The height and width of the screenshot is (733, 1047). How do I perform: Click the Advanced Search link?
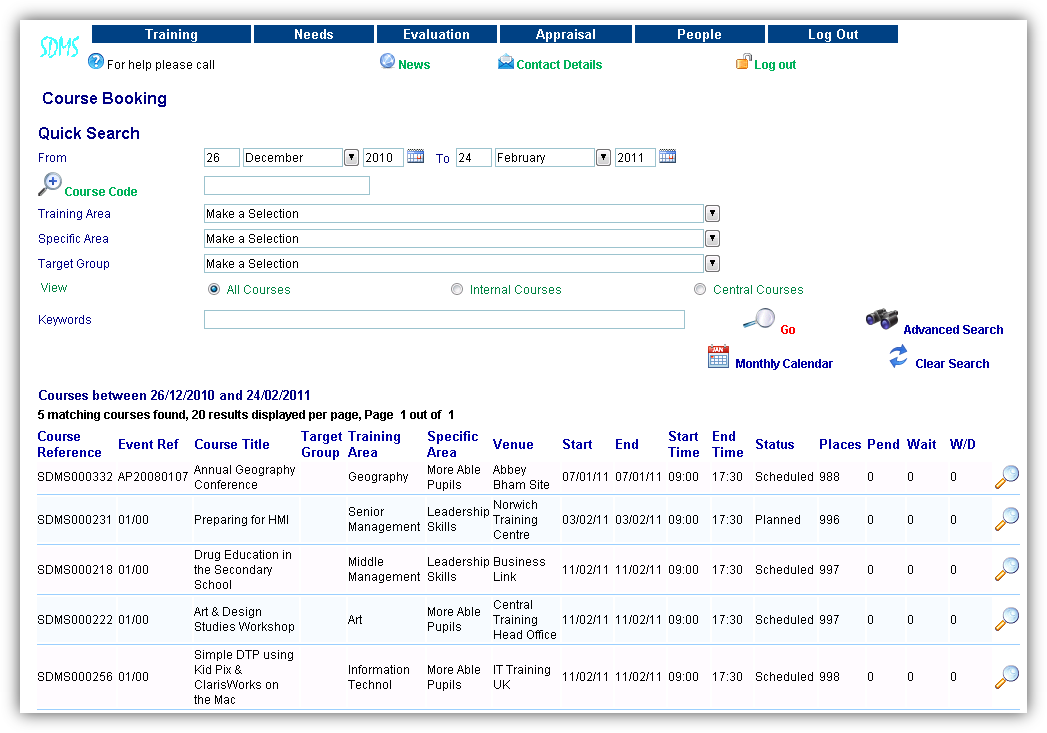pyautogui.click(x=953, y=330)
